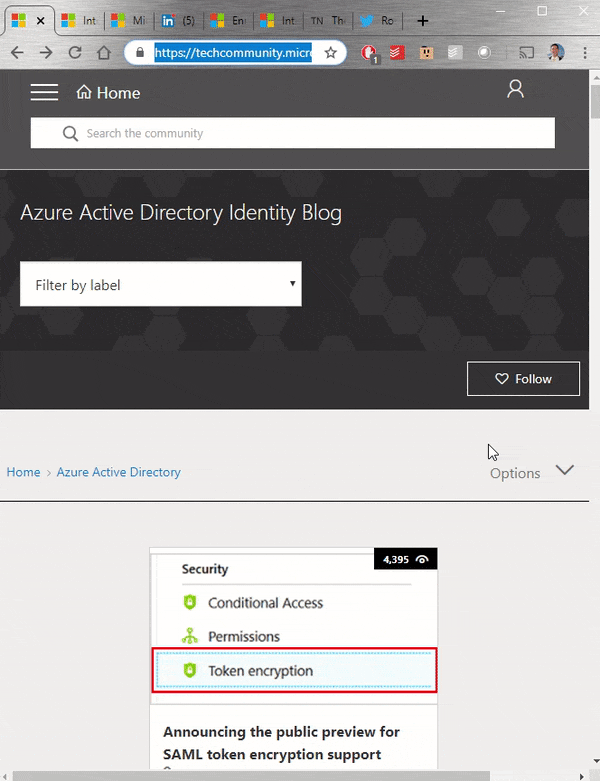Click the Home link in the header
The image size is (600, 781).
(x=108, y=93)
